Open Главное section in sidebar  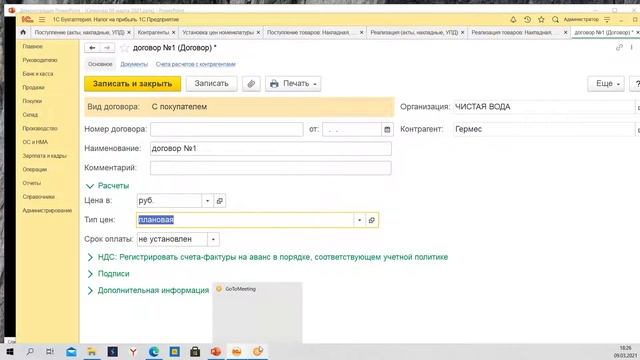pos(33,47)
